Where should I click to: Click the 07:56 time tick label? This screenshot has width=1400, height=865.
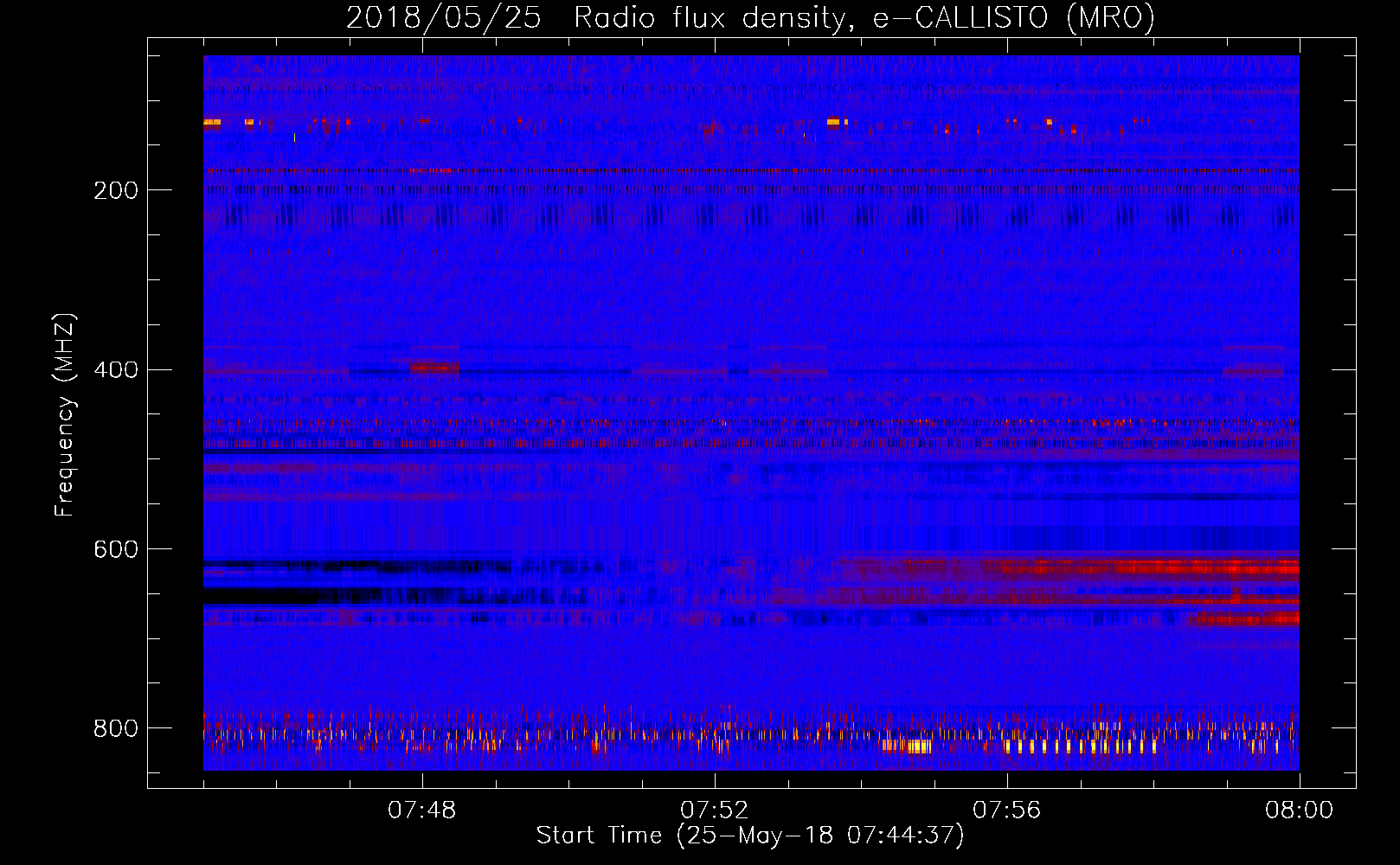(x=1007, y=811)
